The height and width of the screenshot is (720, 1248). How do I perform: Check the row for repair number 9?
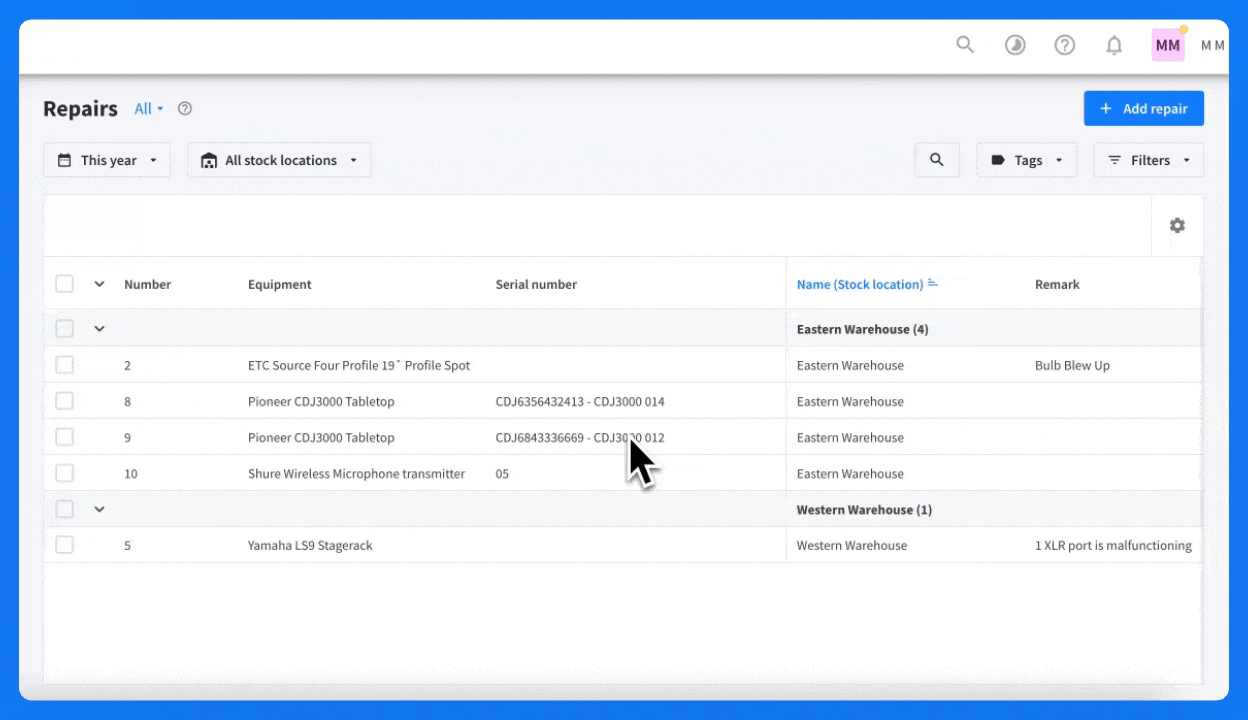click(65, 437)
